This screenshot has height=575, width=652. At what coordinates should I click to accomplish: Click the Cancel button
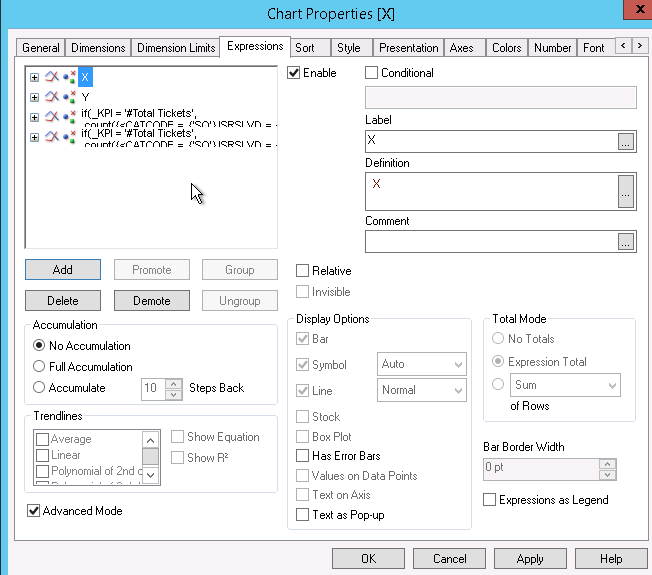[x=449, y=558]
